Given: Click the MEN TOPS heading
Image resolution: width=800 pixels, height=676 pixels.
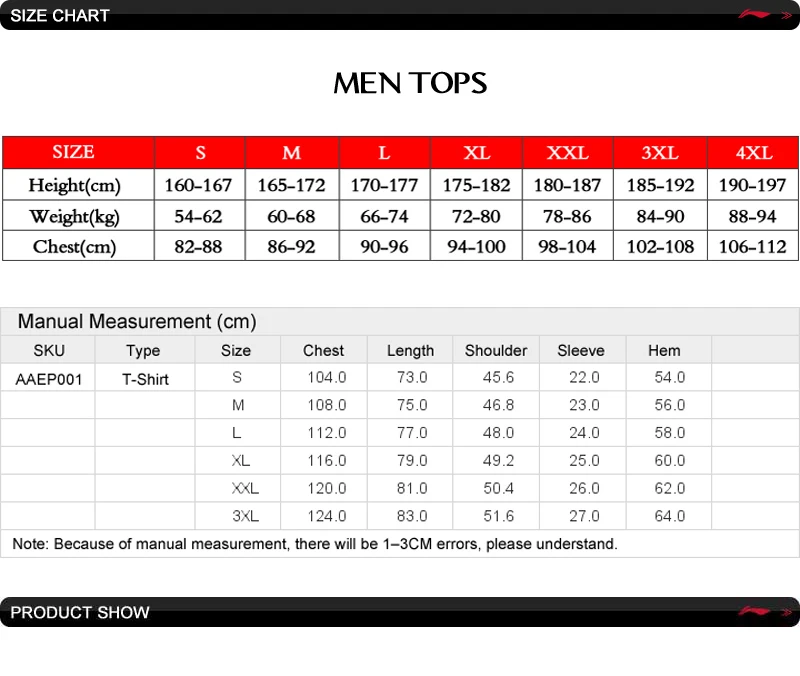Looking at the screenshot, I should [410, 83].
